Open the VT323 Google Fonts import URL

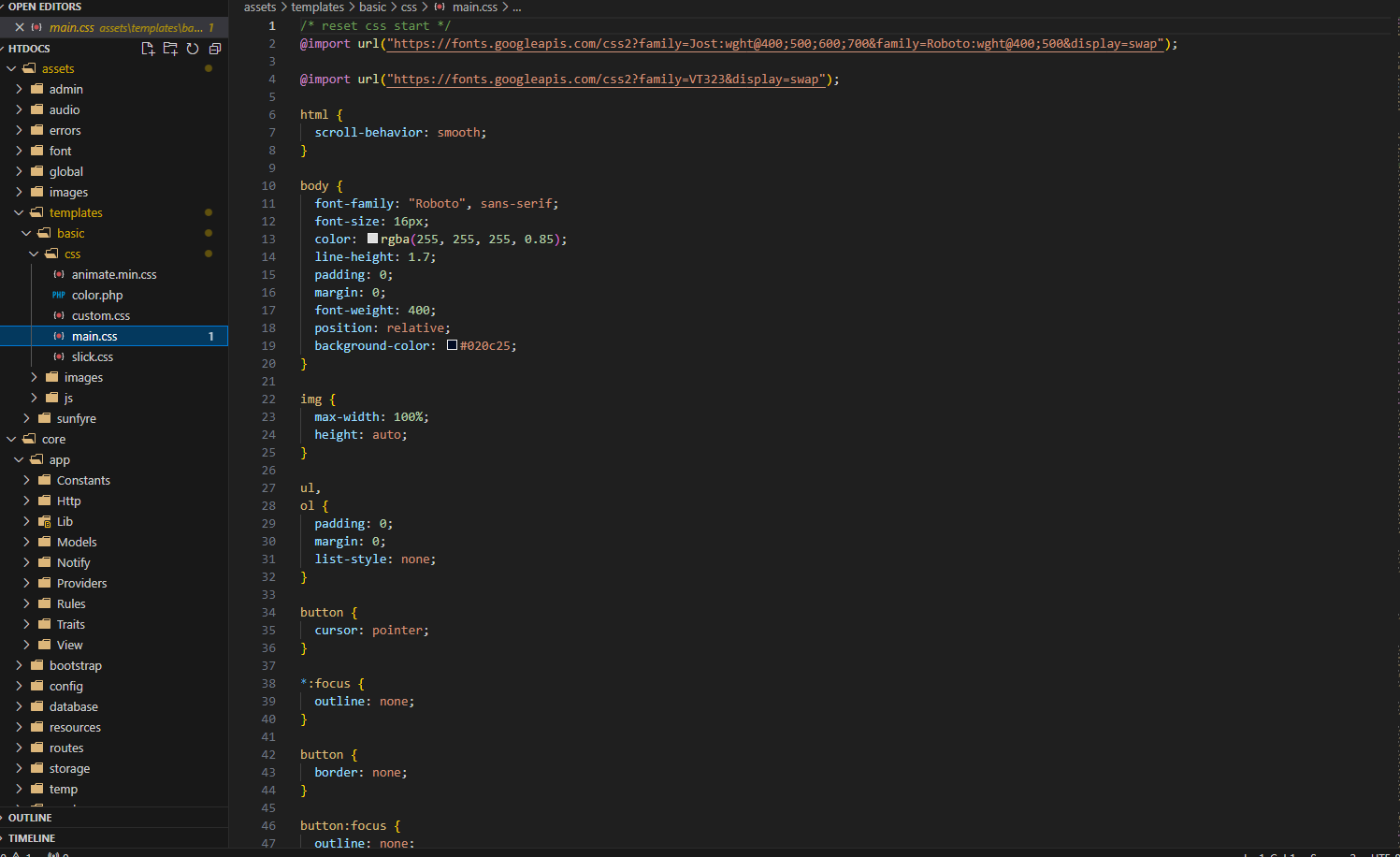[x=606, y=80]
